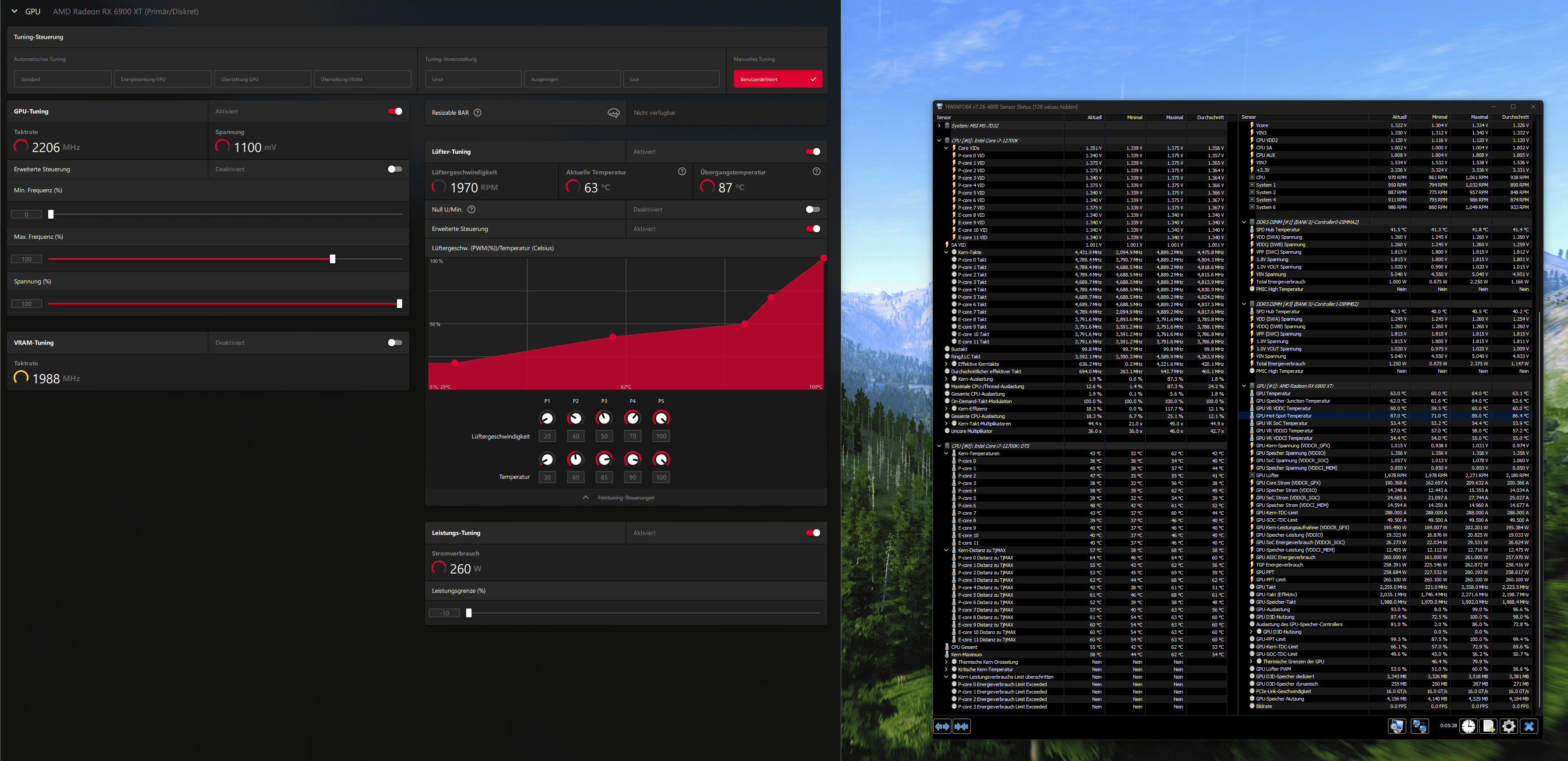The image size is (1568, 761).
Task: Select the Leise tuning preset
Action: pyautogui.click(x=474, y=79)
